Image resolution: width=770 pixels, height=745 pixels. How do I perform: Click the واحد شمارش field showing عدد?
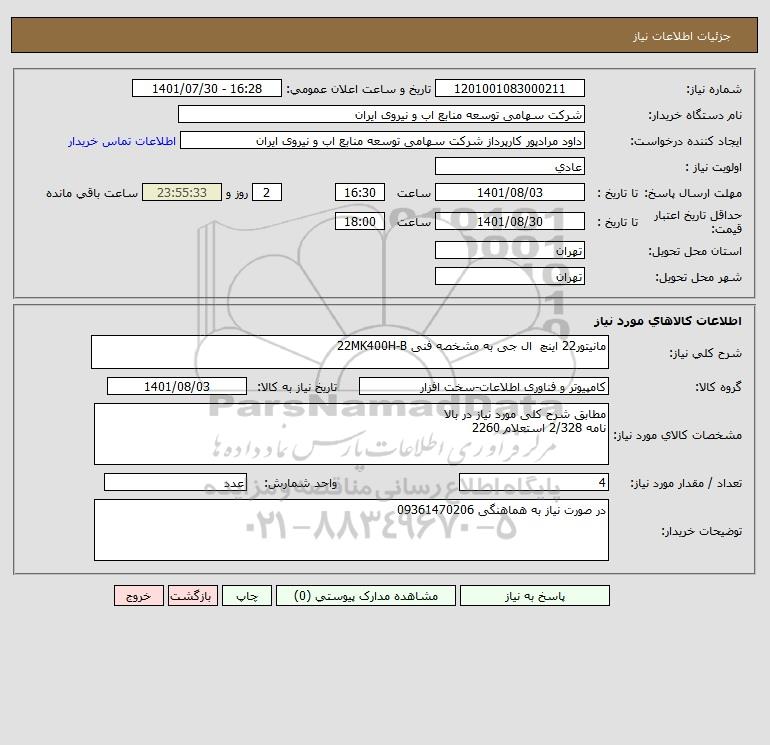[x=175, y=482]
